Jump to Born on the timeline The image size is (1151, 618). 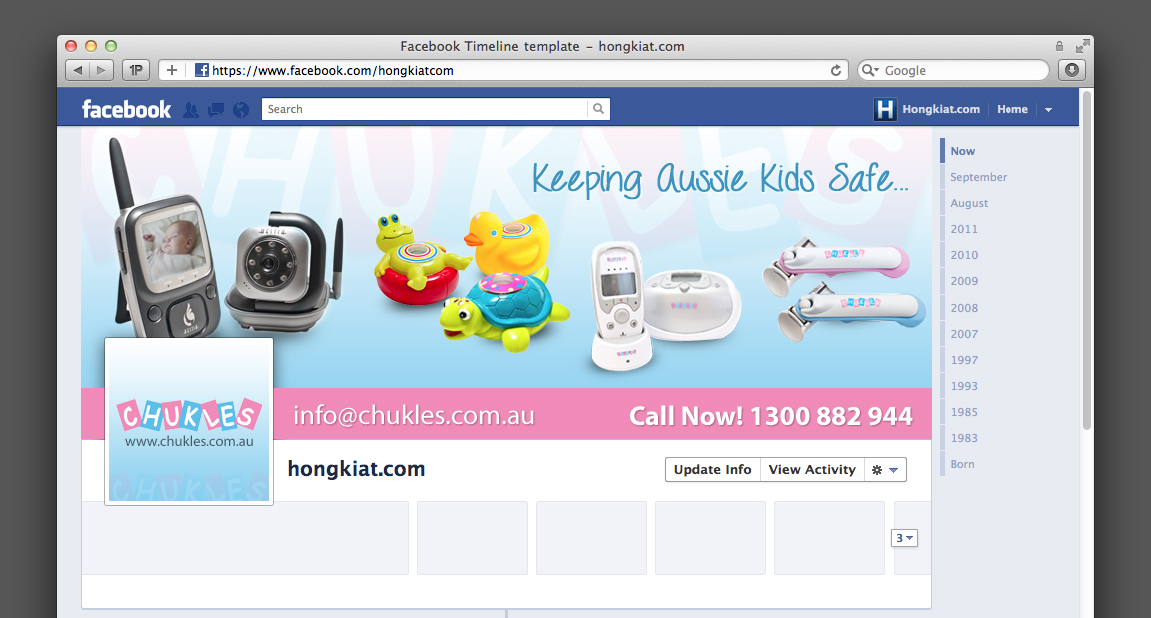pyautogui.click(x=962, y=465)
